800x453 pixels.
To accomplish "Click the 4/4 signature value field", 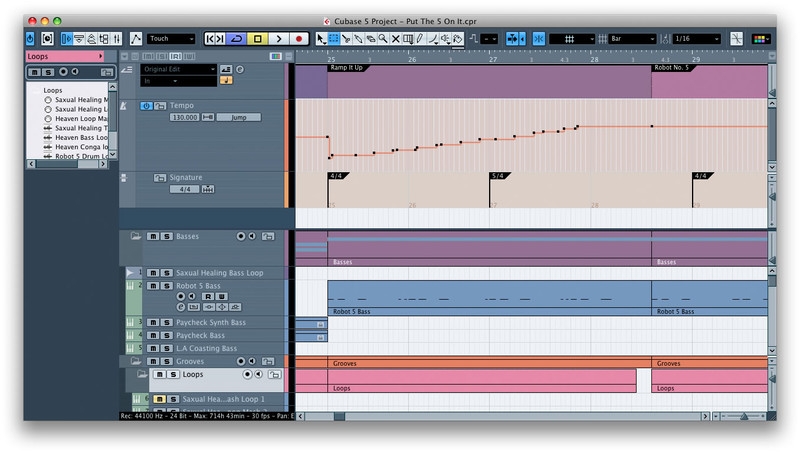I will (x=185, y=189).
